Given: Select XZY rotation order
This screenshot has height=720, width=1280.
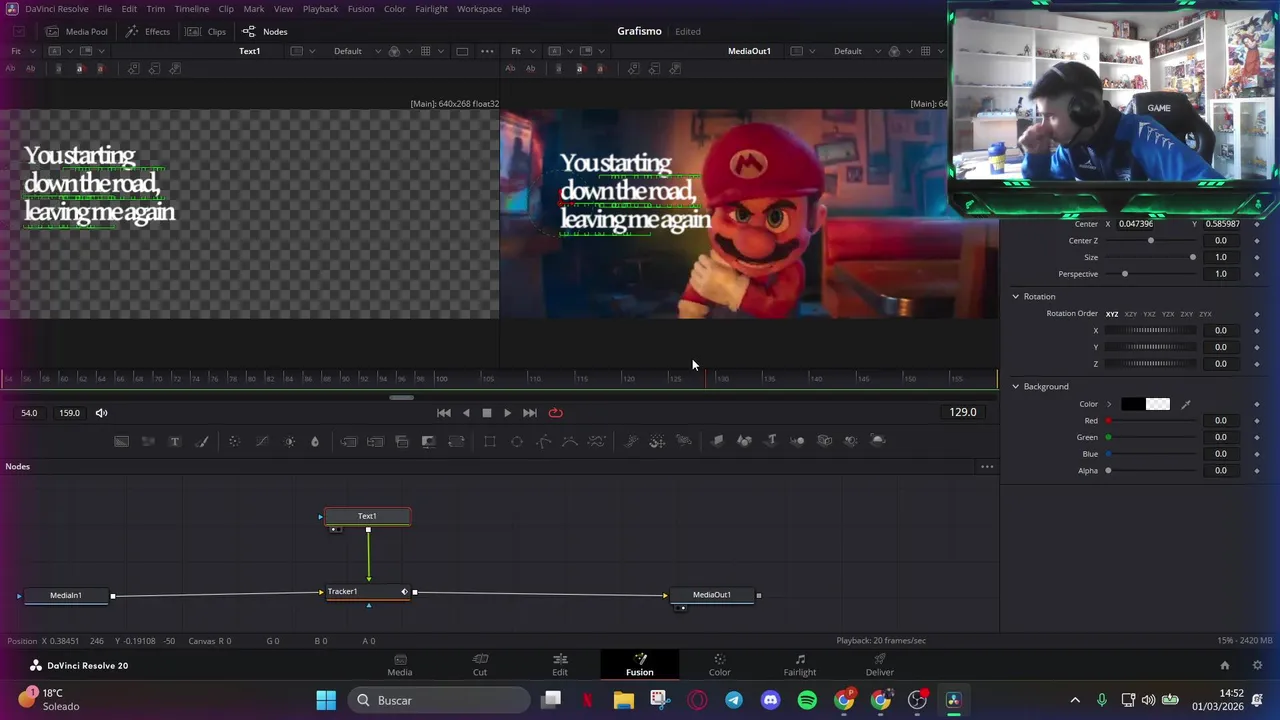Looking at the screenshot, I should pyautogui.click(x=1130, y=314).
